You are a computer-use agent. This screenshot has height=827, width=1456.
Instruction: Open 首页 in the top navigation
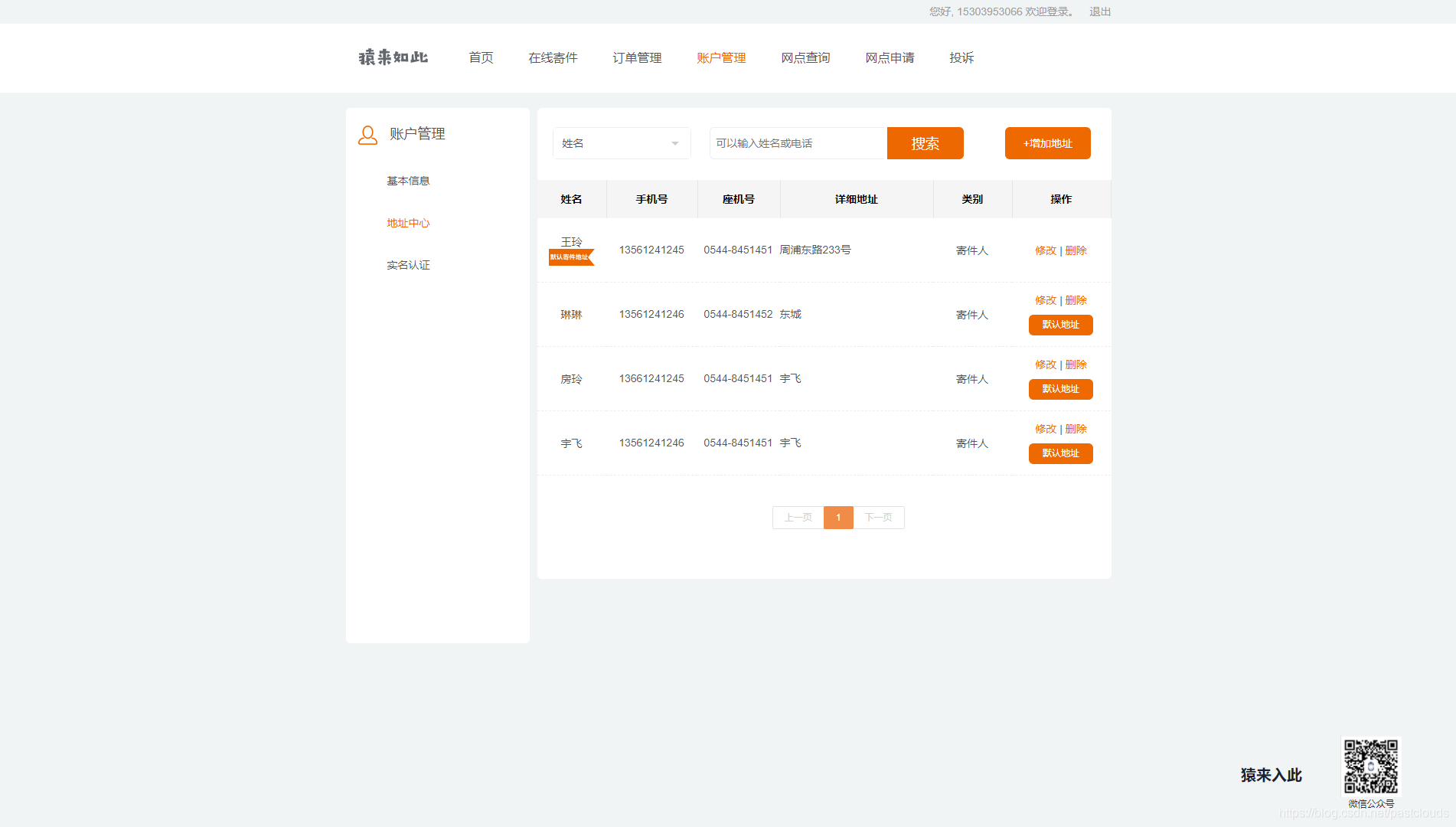481,57
